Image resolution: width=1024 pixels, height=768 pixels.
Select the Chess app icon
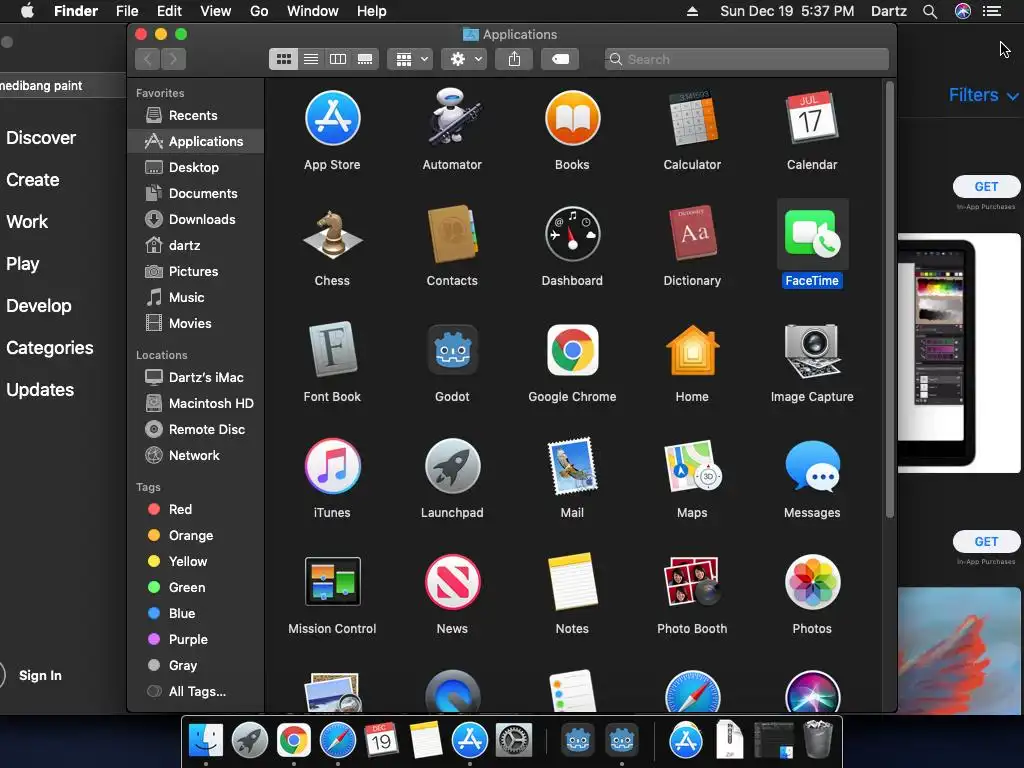click(x=332, y=234)
